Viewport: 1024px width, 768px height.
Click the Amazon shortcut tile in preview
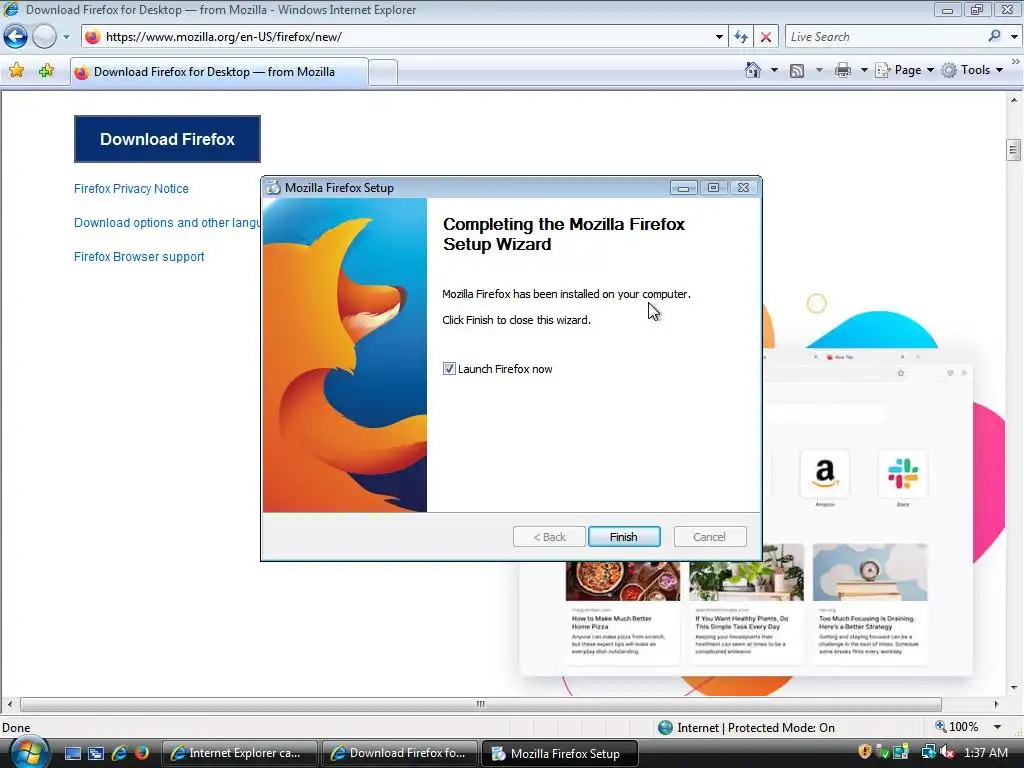click(825, 473)
